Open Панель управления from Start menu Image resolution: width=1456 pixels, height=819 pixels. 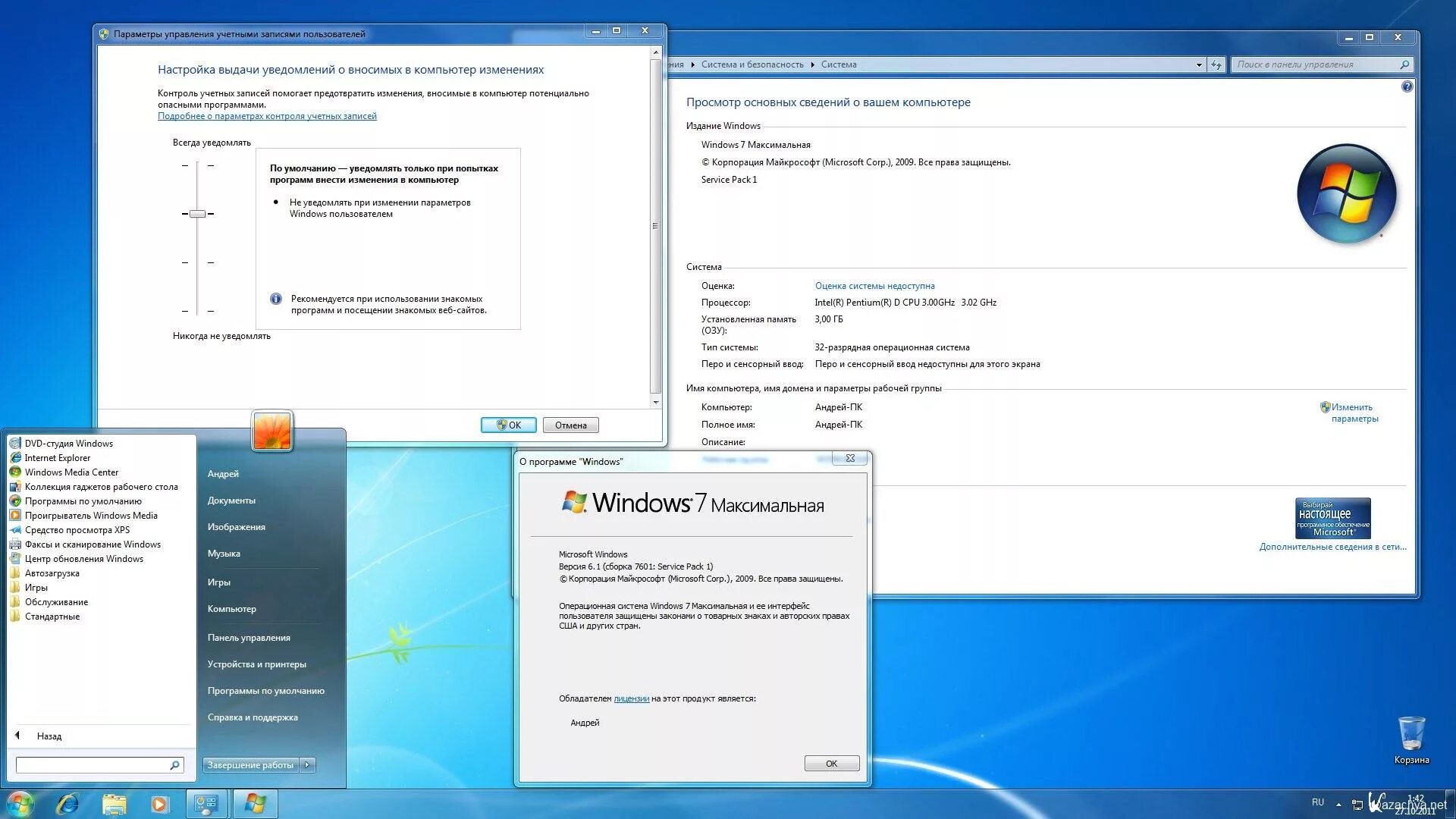click(249, 638)
